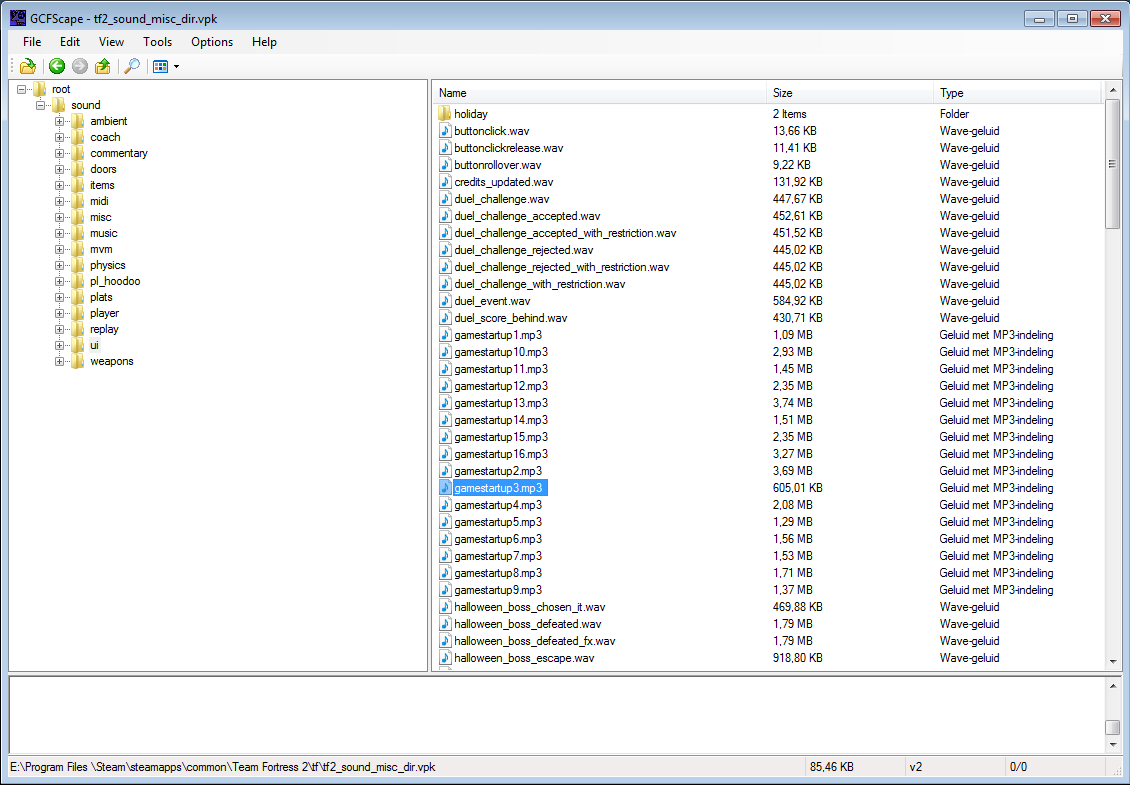Sort by the Size column header
The width and height of the screenshot is (1130, 785).
[850, 93]
